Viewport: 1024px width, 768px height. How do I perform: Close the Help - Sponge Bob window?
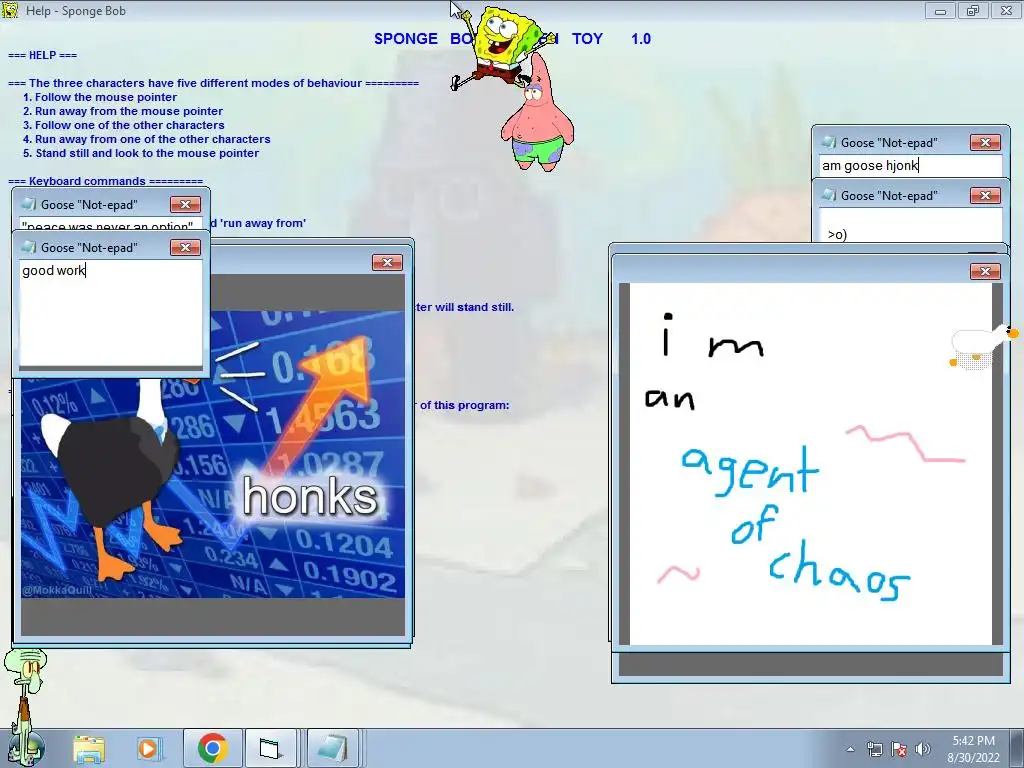point(1006,10)
